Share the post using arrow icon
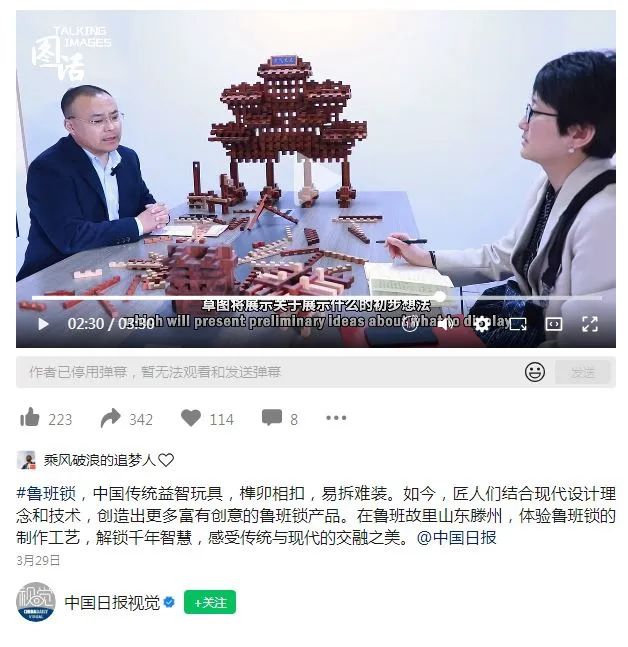Screen dimensions: 628x647 [111, 418]
